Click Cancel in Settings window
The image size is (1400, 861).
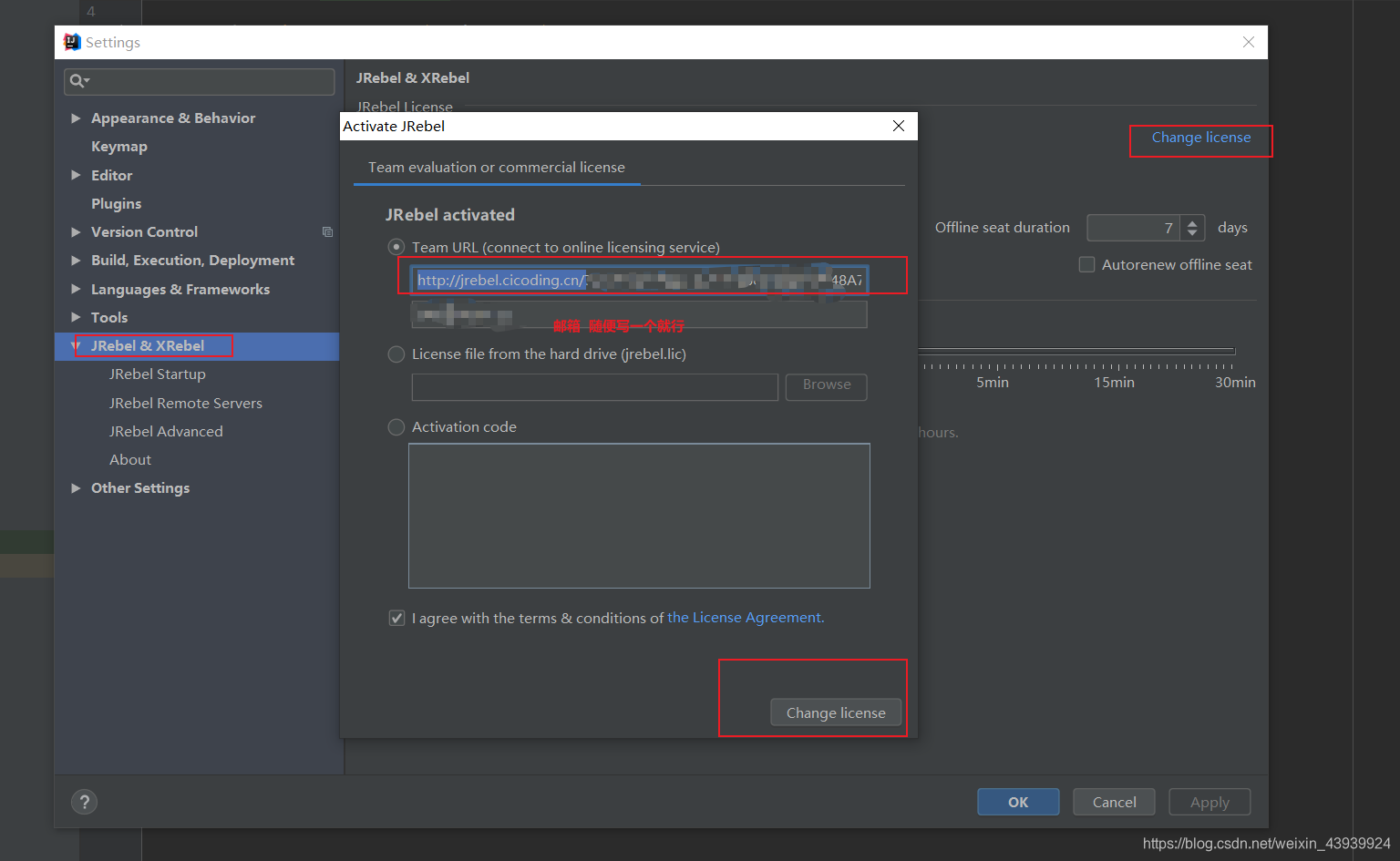click(x=1114, y=802)
